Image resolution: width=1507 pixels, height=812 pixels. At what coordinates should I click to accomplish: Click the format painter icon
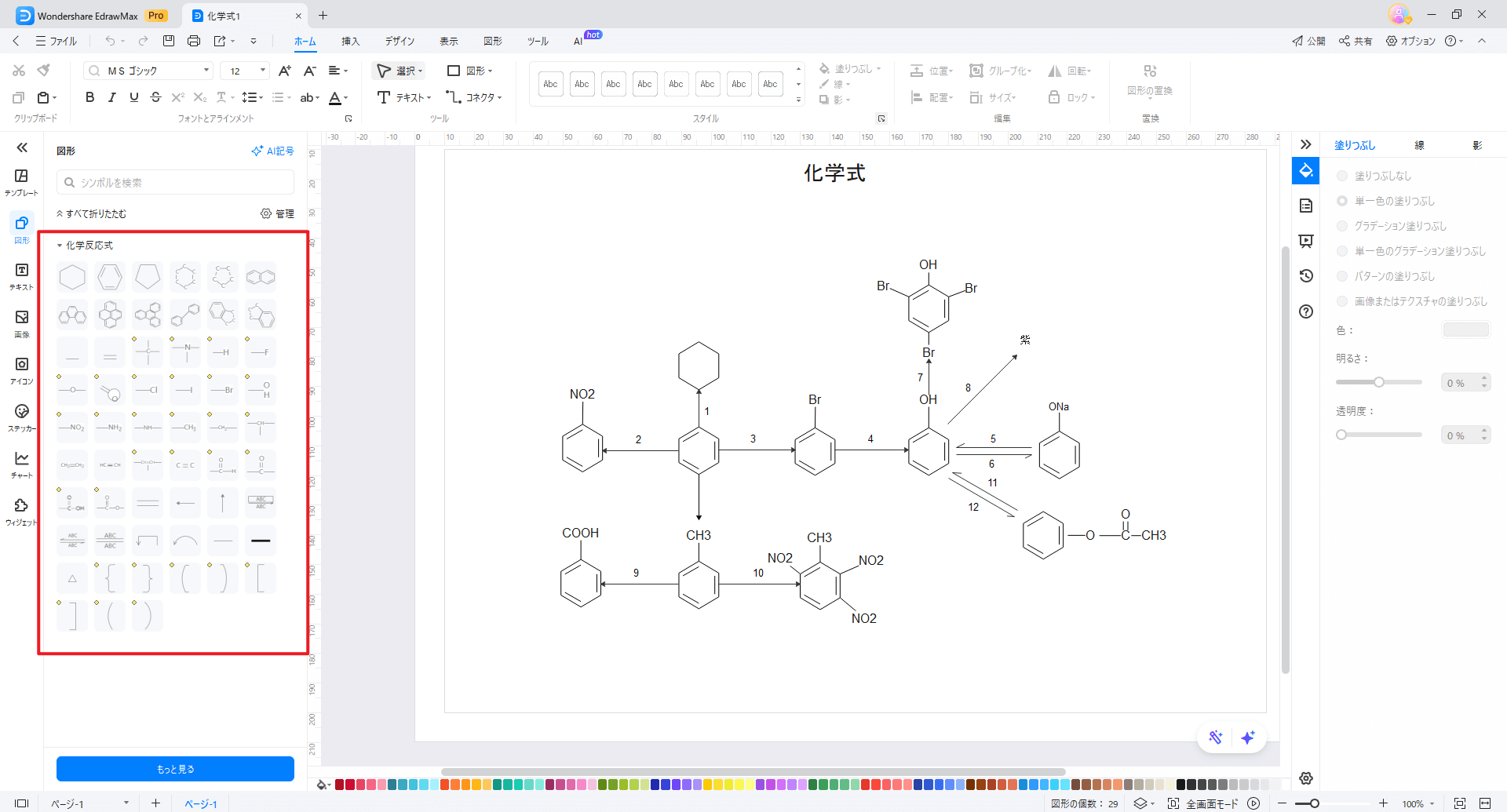point(44,71)
